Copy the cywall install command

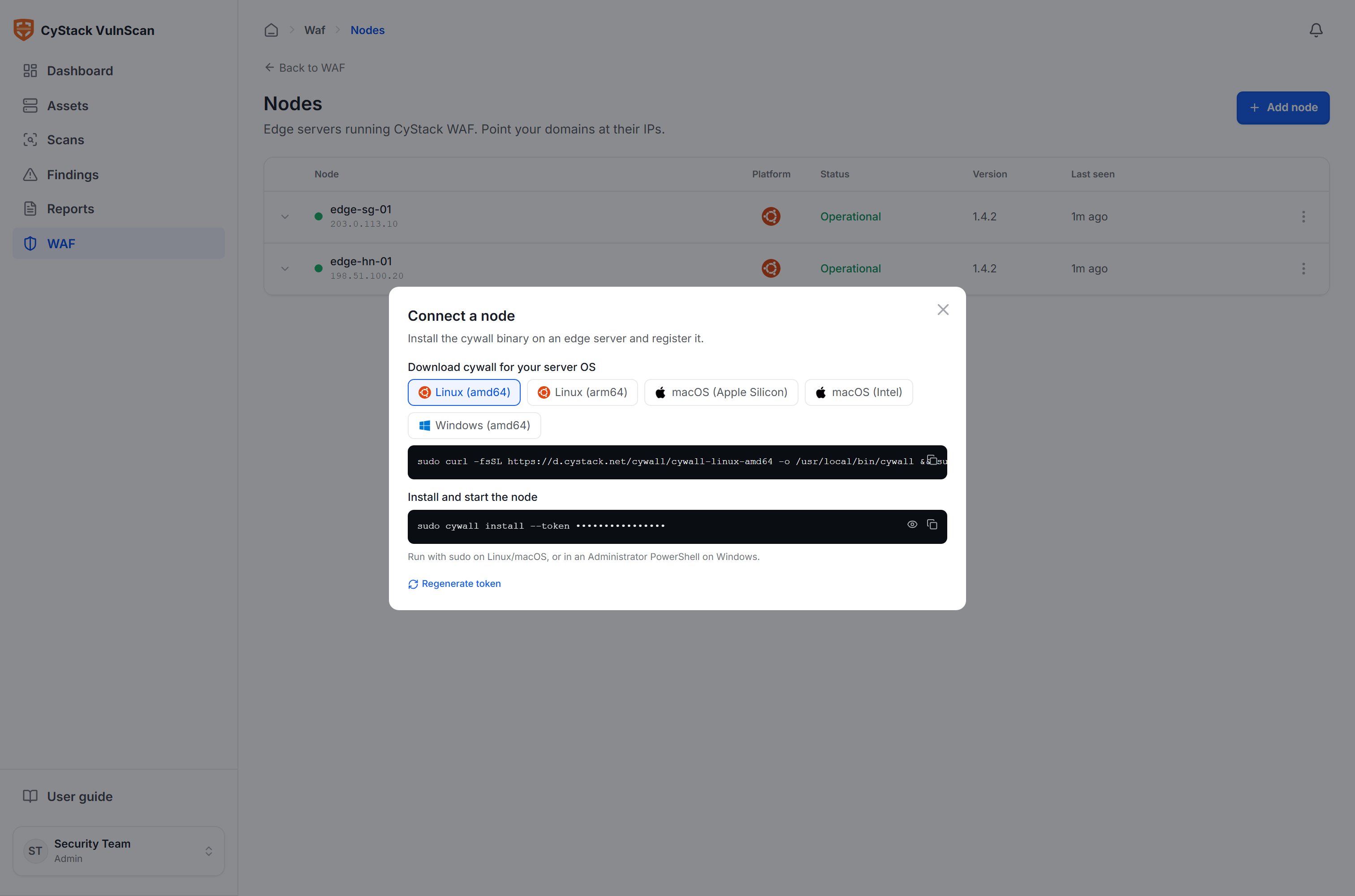932,525
